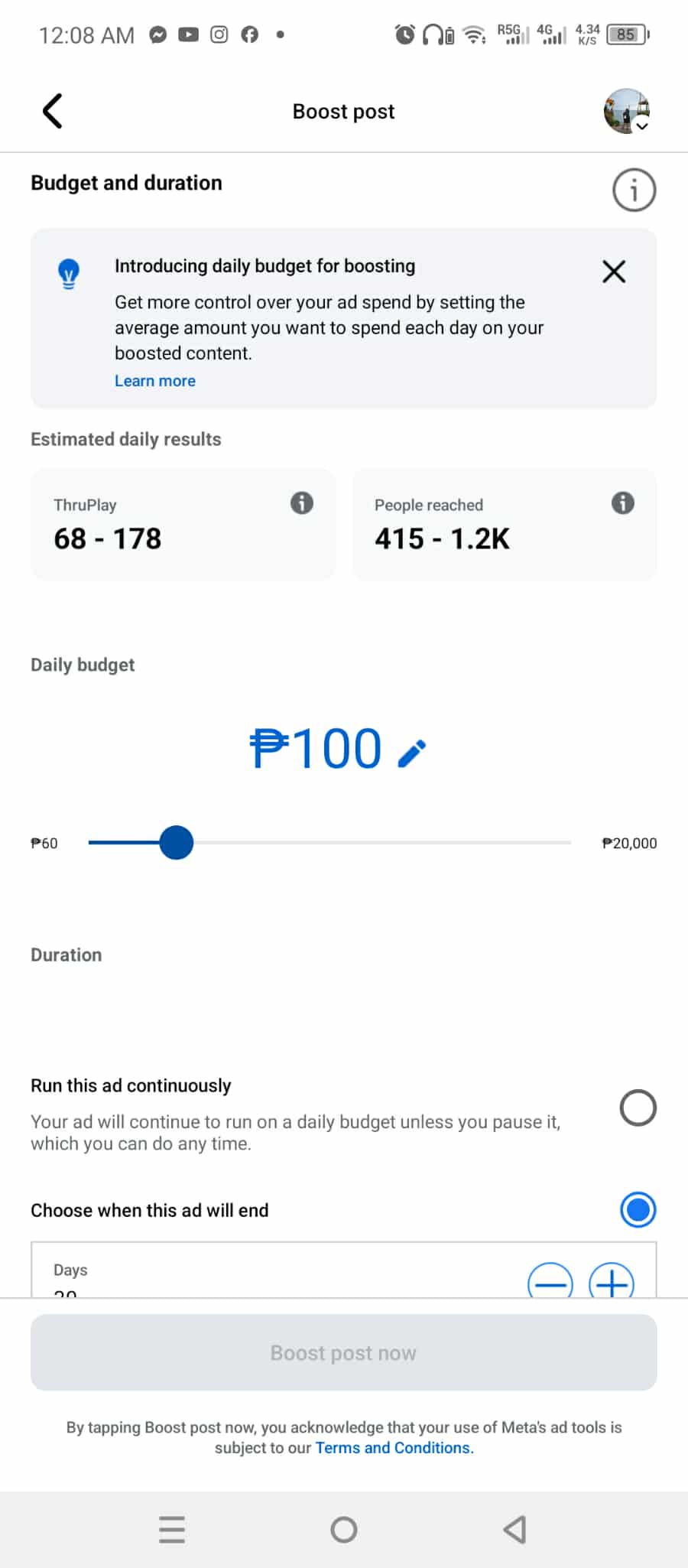Screen dimensions: 688x1568
Task: Increase the number of days
Action: coord(612,1281)
